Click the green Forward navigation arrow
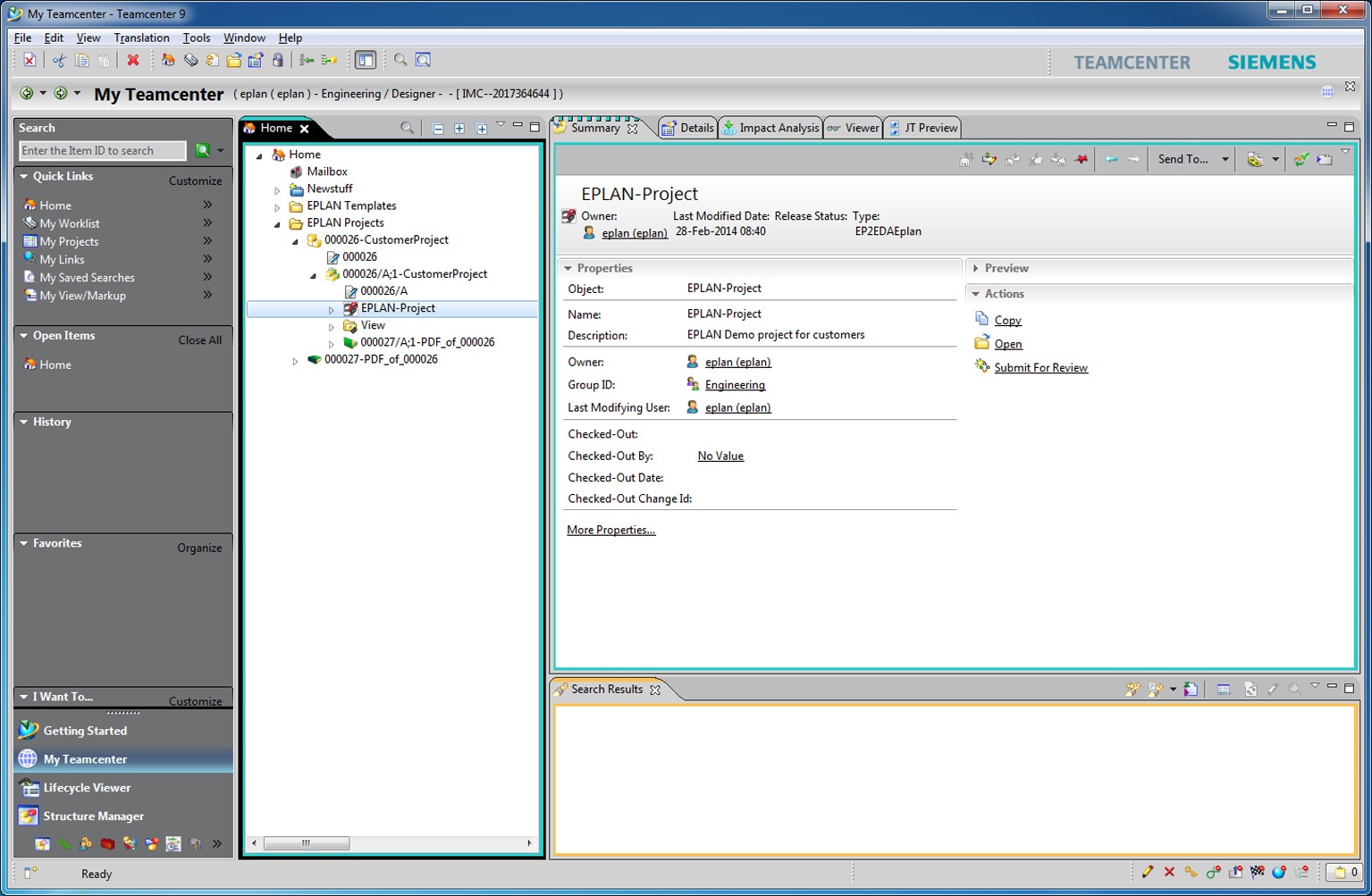This screenshot has width=1372, height=896. [61, 93]
